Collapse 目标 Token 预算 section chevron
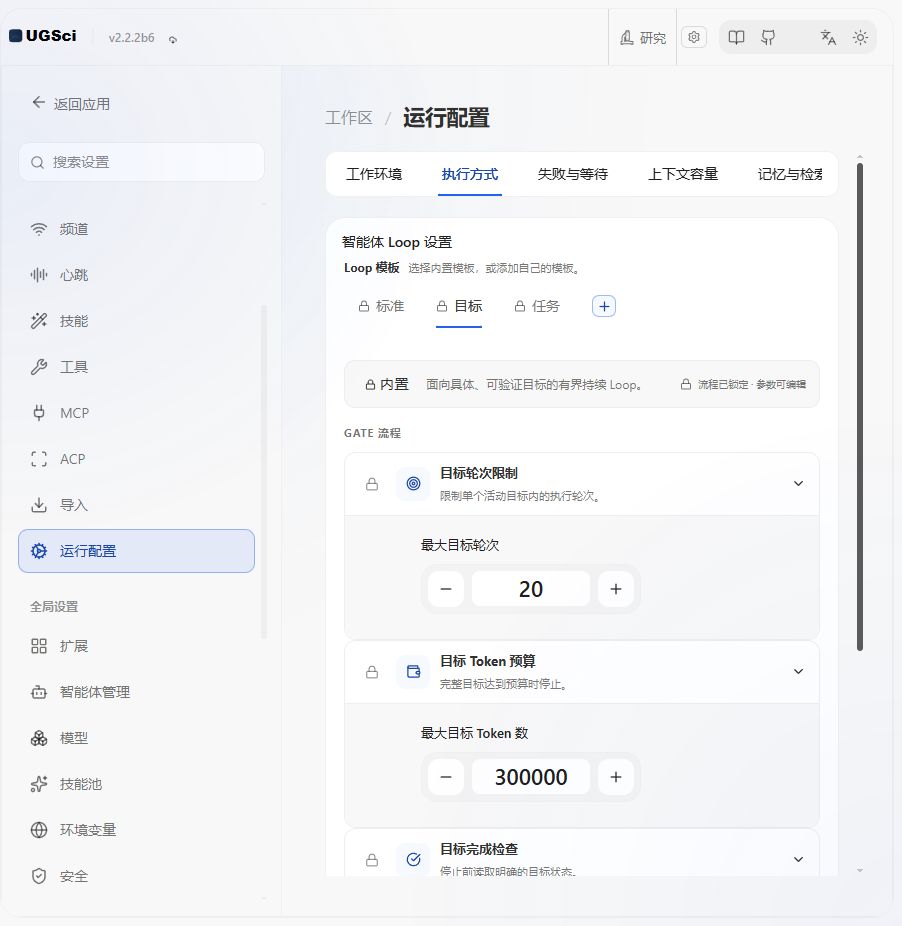This screenshot has height=926, width=902. (798, 671)
